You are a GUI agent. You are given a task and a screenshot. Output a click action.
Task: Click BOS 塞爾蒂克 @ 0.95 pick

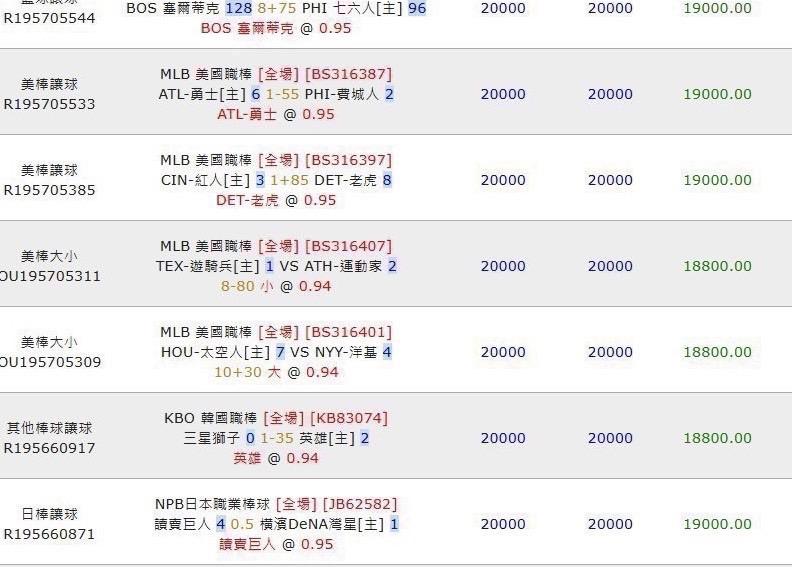[x=276, y=28]
